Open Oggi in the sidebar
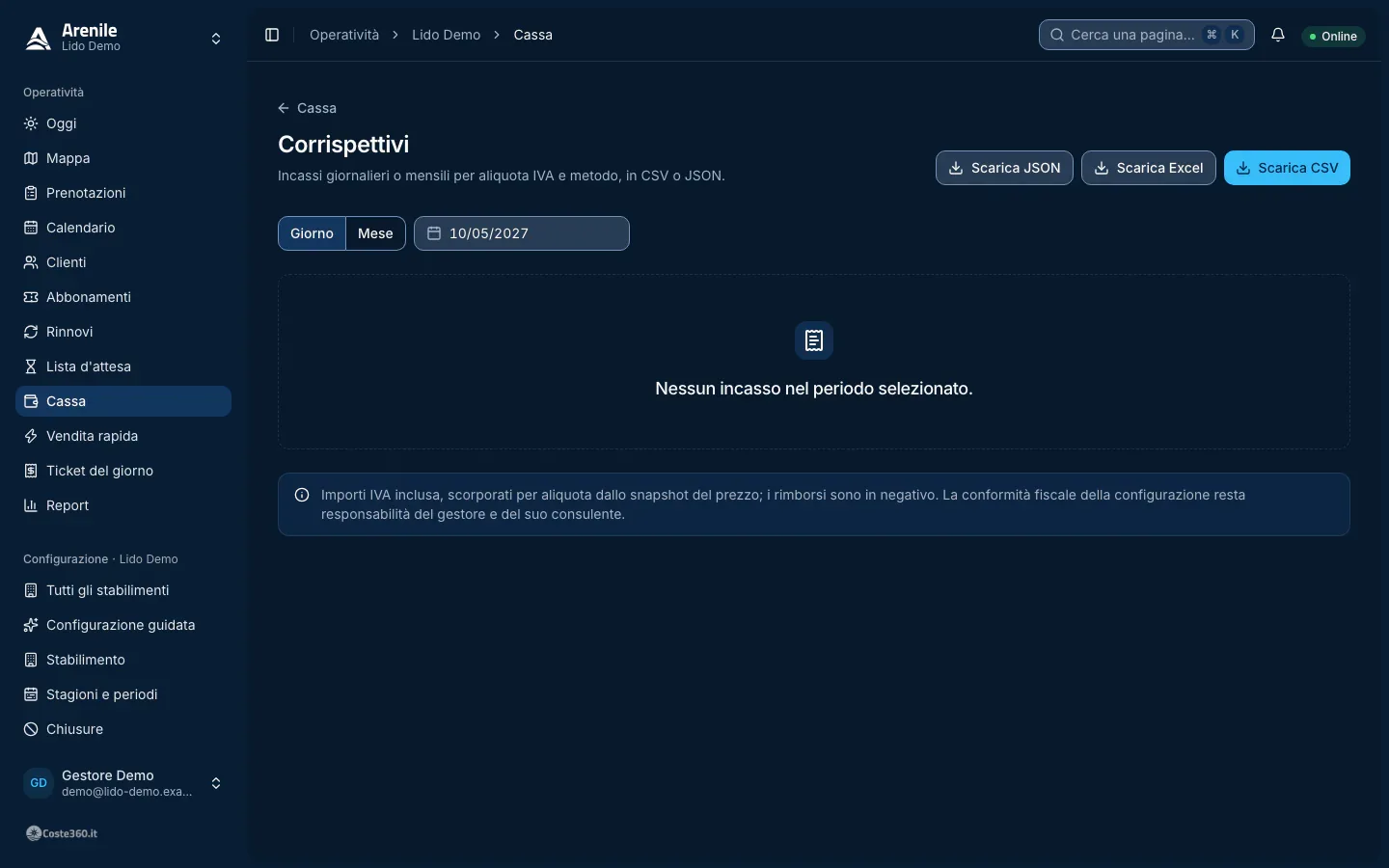The width and height of the screenshot is (1389, 868). pos(123,123)
